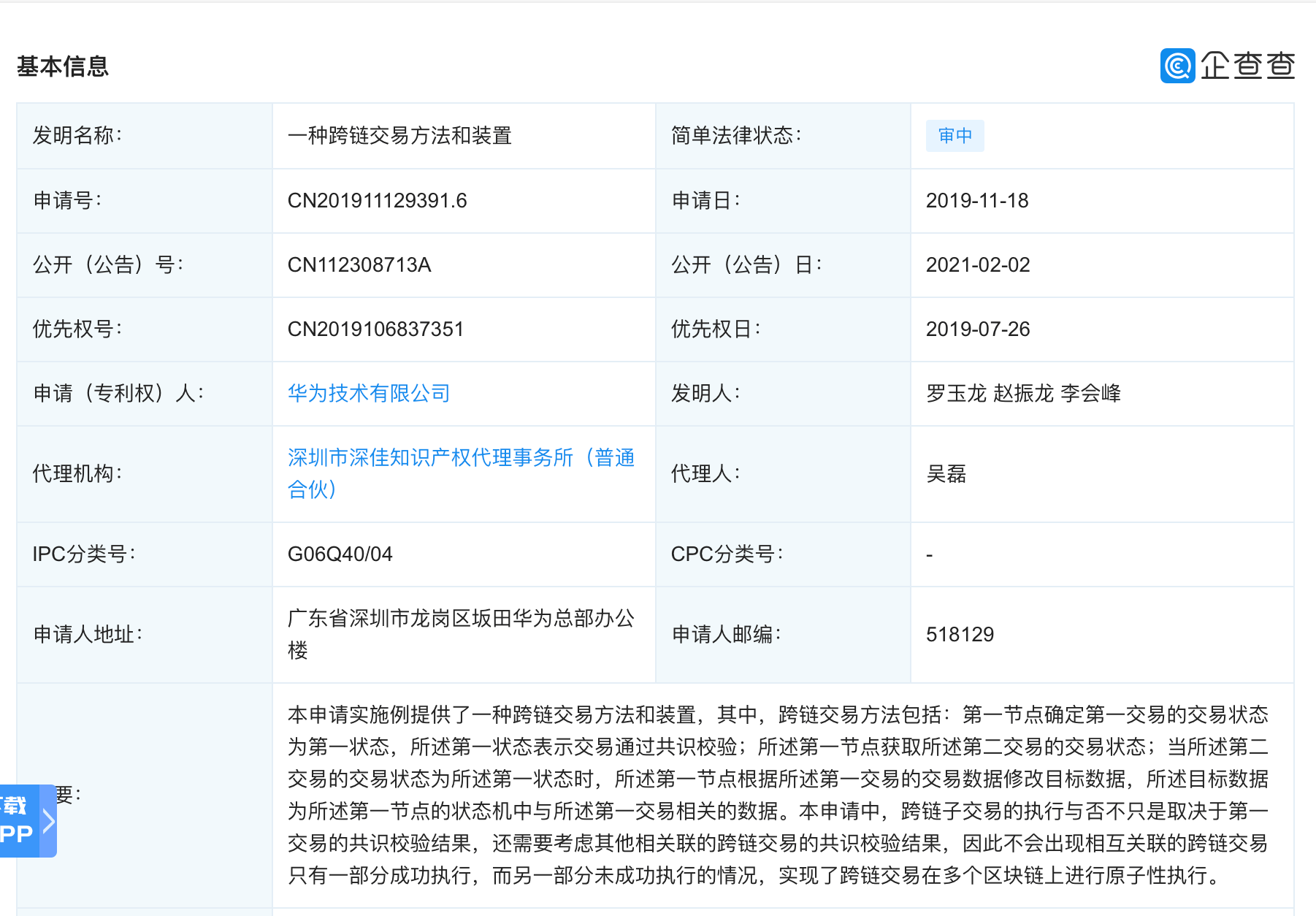Click the publication date 2021-02-02
The height and width of the screenshot is (916, 1316).
[x=978, y=265]
